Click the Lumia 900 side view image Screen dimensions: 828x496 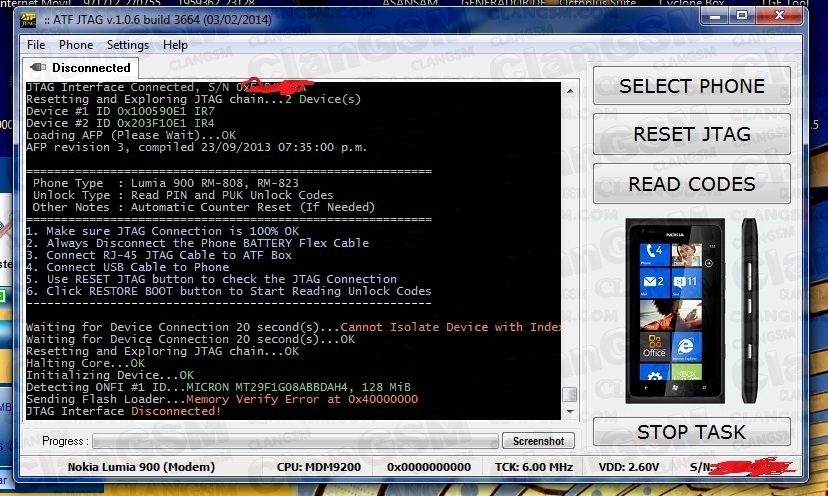750,311
